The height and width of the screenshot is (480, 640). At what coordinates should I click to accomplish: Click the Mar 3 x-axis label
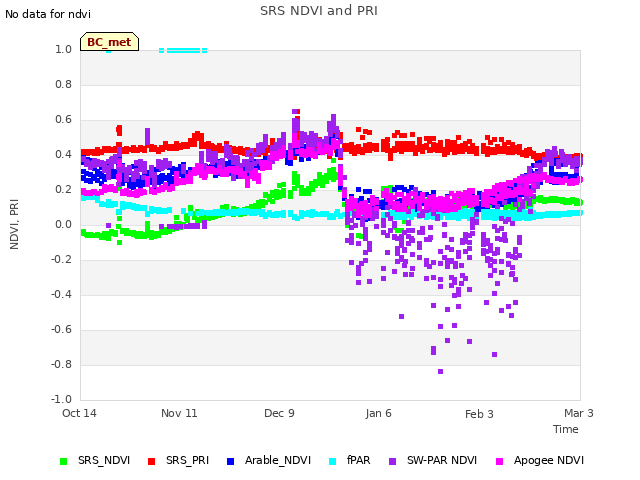pos(579,413)
